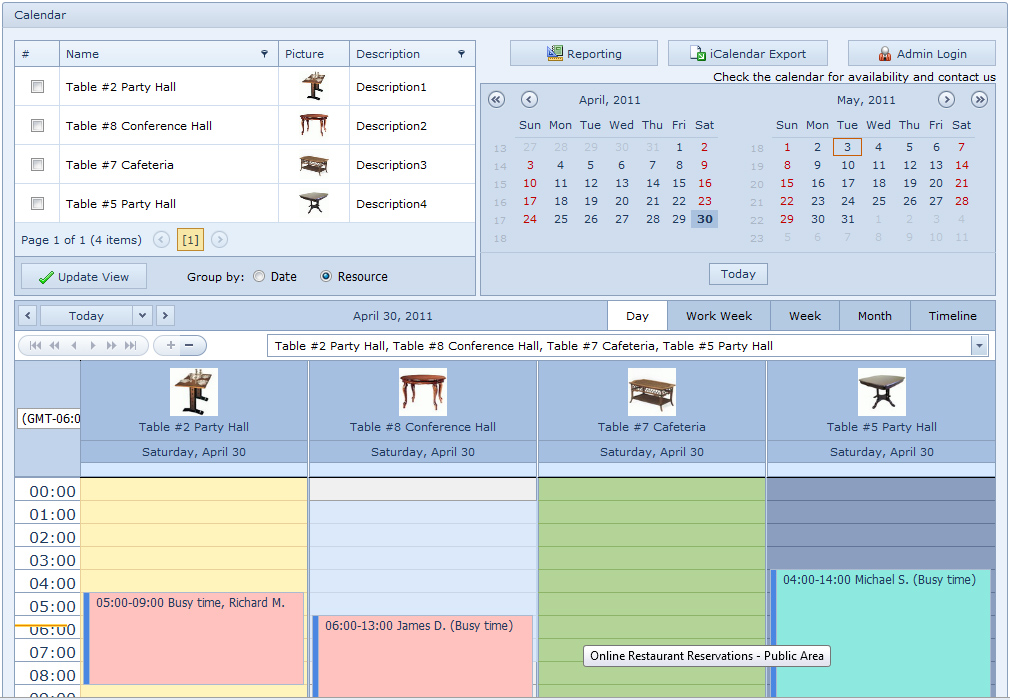Filter the Description column with the funnel icon
The height and width of the screenshot is (700, 1010).
click(x=459, y=53)
